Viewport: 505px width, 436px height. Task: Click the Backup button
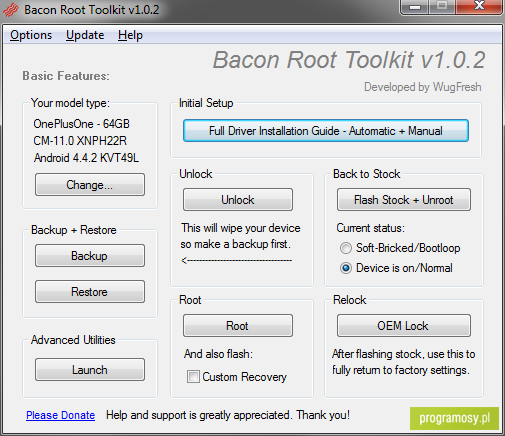90,256
